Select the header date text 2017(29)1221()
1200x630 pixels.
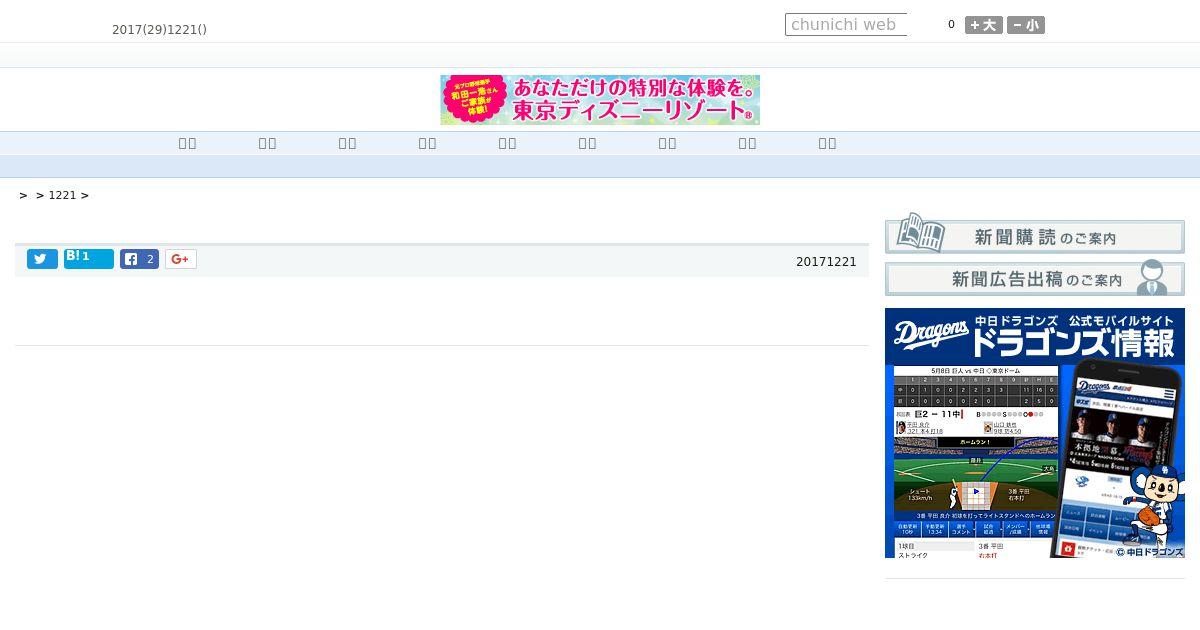click(159, 30)
